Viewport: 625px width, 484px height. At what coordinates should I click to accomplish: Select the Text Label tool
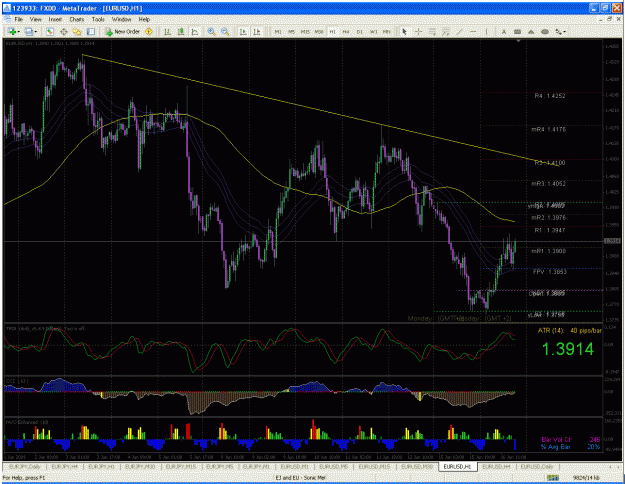pyautogui.click(x=517, y=31)
